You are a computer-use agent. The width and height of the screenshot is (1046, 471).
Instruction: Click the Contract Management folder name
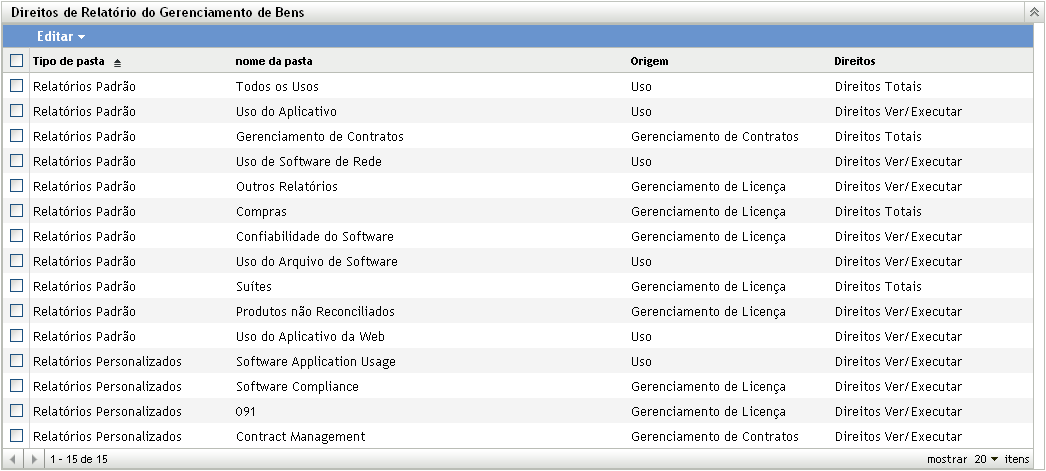(x=300, y=436)
